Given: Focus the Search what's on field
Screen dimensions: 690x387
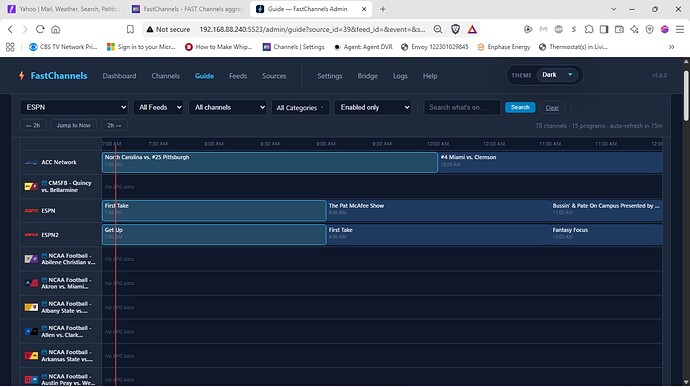Looking at the screenshot, I should tap(462, 107).
